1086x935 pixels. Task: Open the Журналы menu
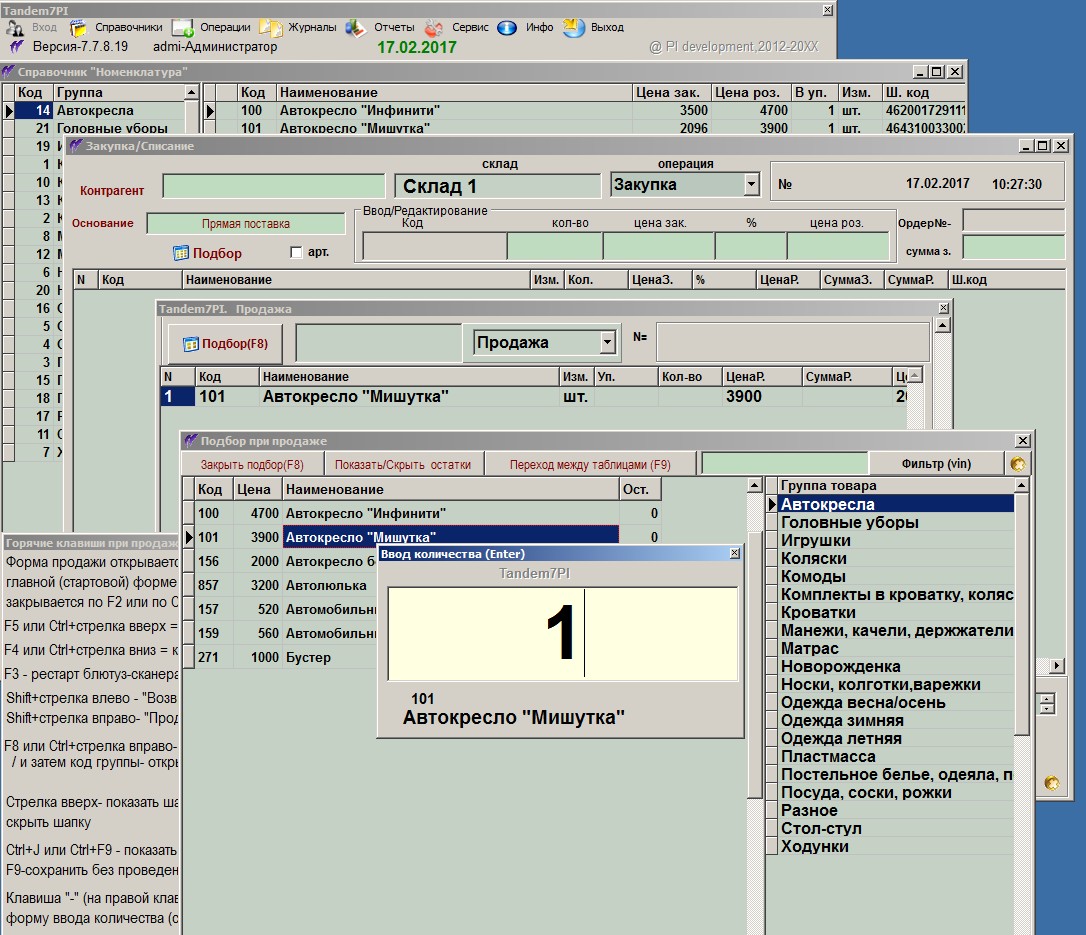coord(312,27)
